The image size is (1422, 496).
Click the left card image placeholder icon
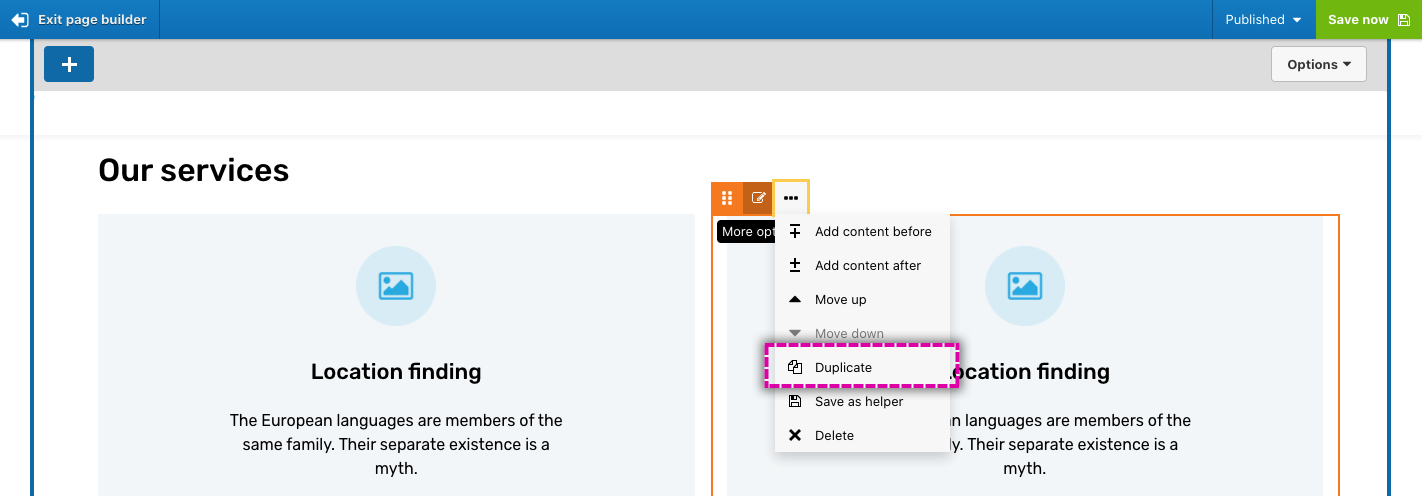point(396,286)
